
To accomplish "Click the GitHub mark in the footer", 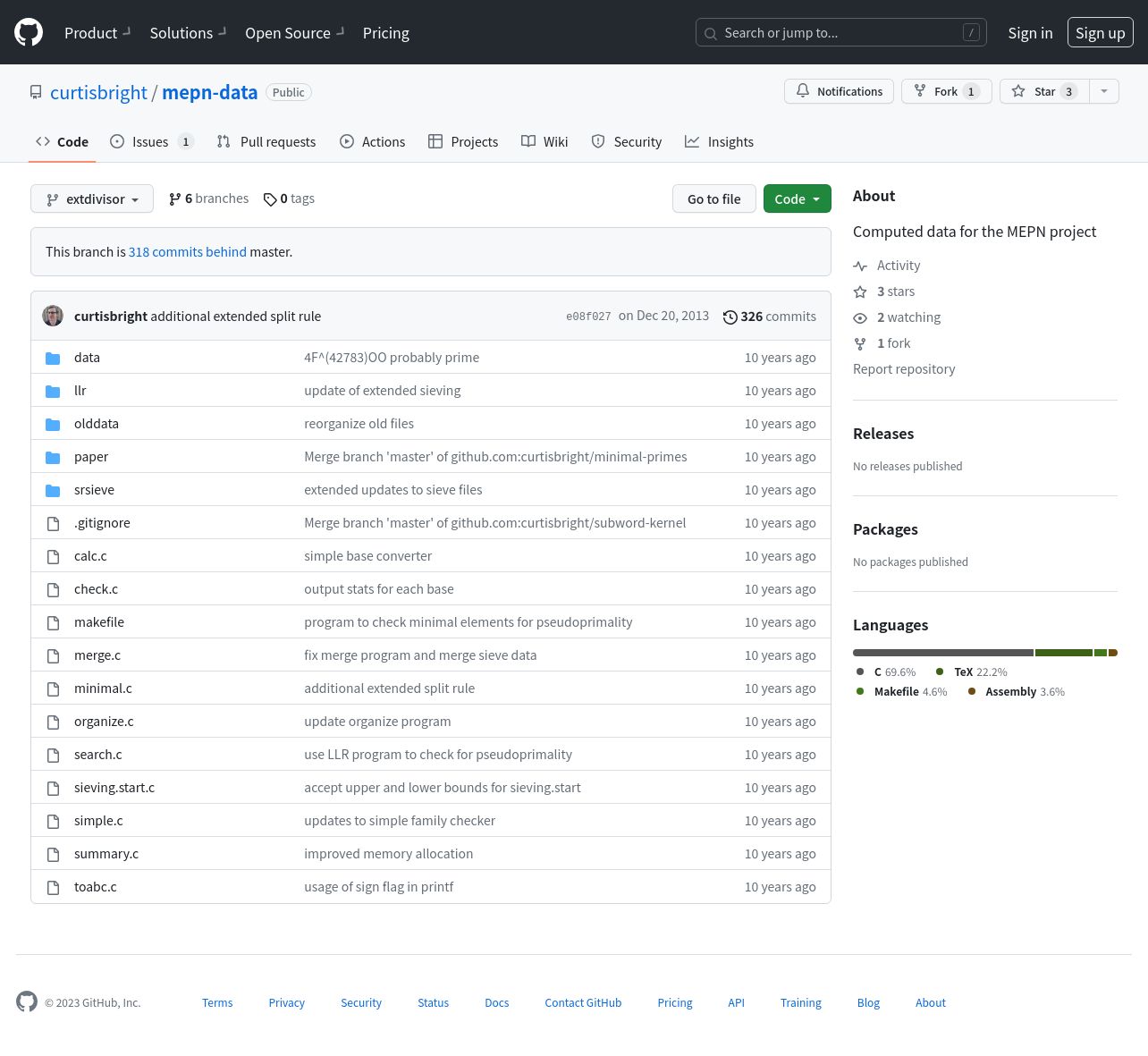I will (27, 1001).
